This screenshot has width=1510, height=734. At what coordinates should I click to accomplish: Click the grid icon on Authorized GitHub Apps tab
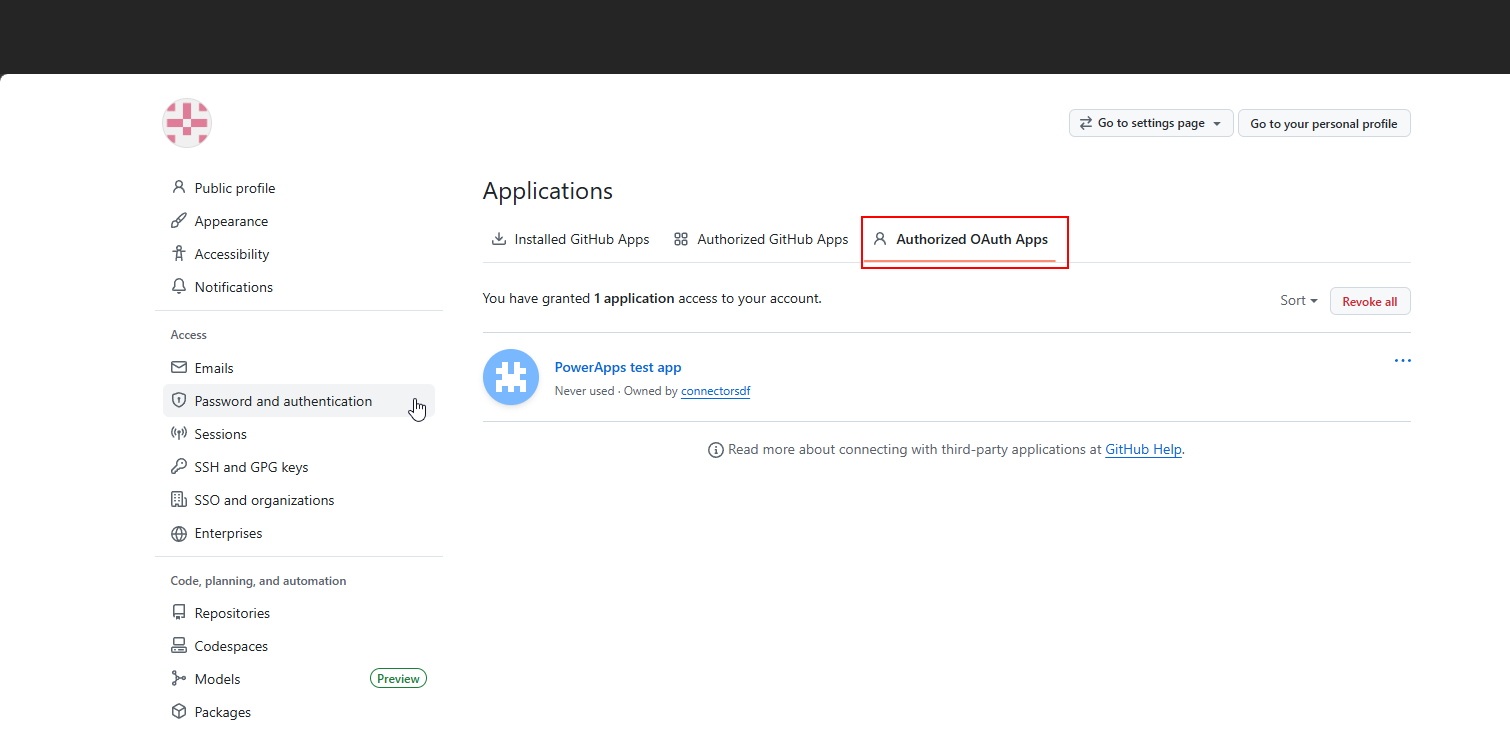click(x=681, y=239)
